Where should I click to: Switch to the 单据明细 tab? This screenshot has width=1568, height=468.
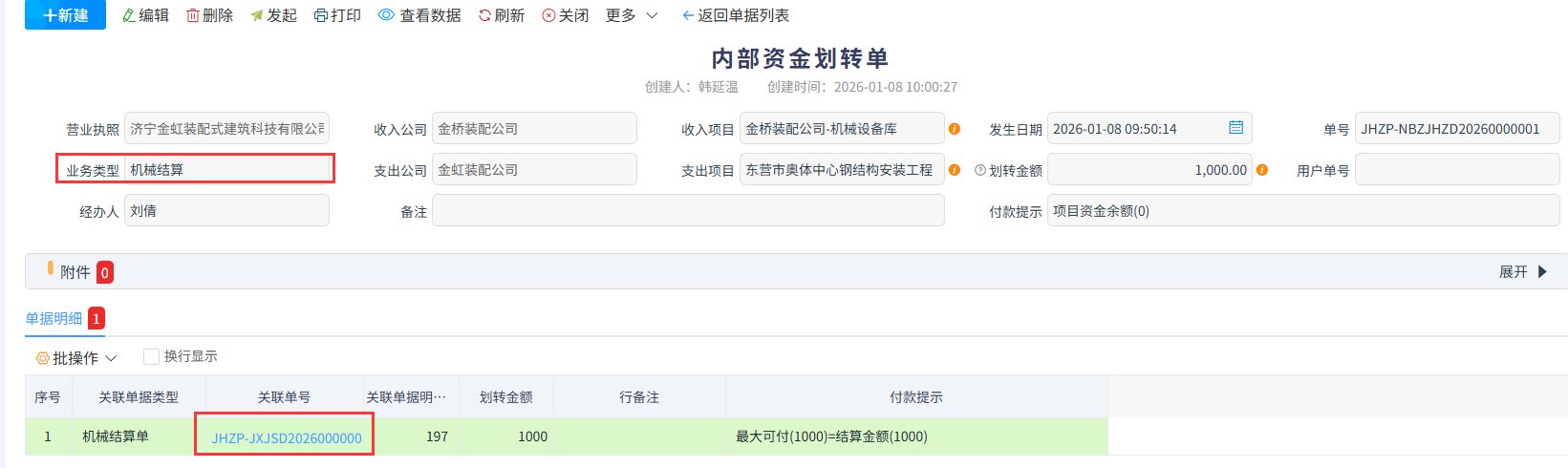54,318
